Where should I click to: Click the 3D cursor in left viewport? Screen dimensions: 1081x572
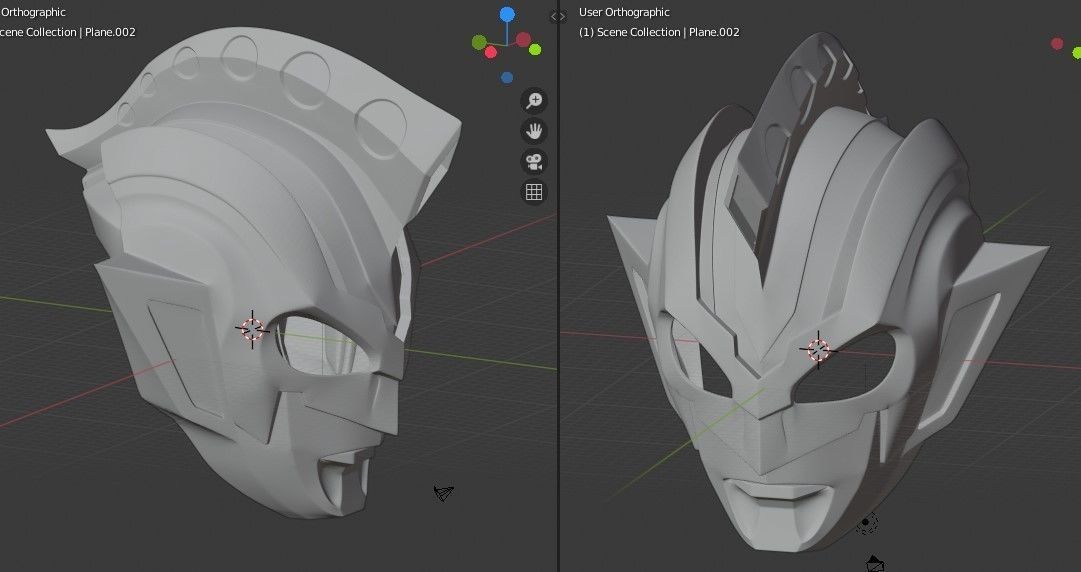(x=252, y=330)
